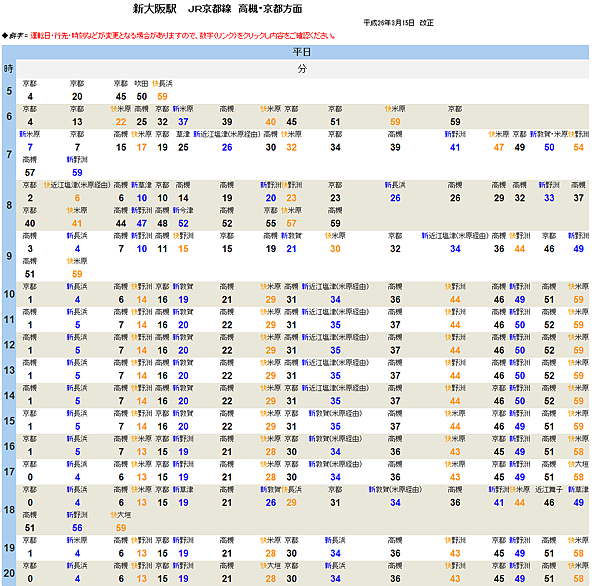Screen dimensions: 600x586
Task: Click the 8:33 special rapid Yasu link
Action: 549,198
